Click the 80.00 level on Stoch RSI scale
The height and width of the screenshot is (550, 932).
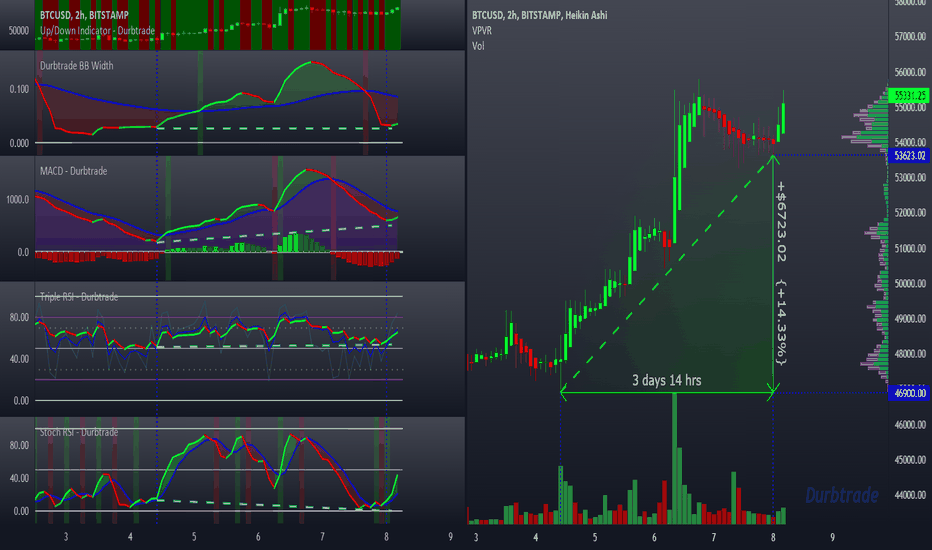[19, 445]
